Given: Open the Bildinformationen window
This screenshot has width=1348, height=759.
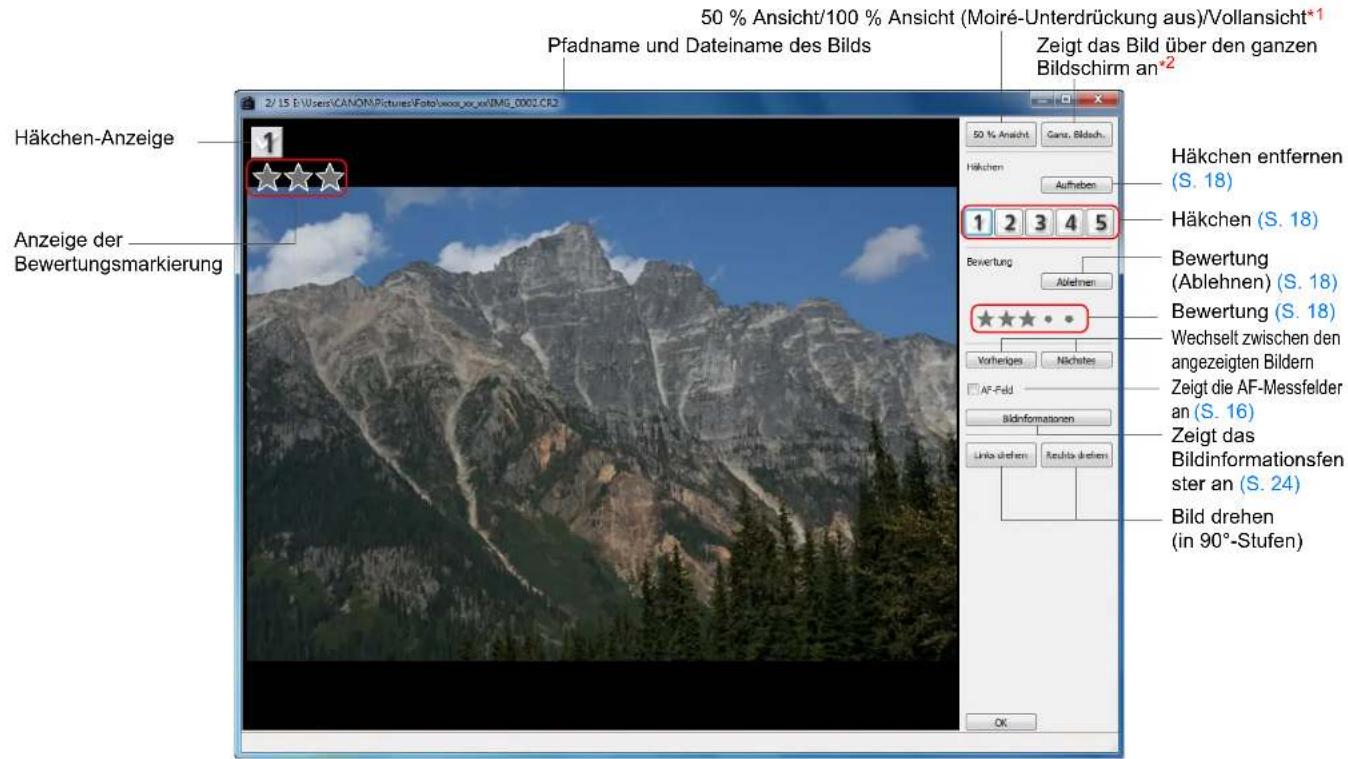Looking at the screenshot, I should (x=1039, y=417).
